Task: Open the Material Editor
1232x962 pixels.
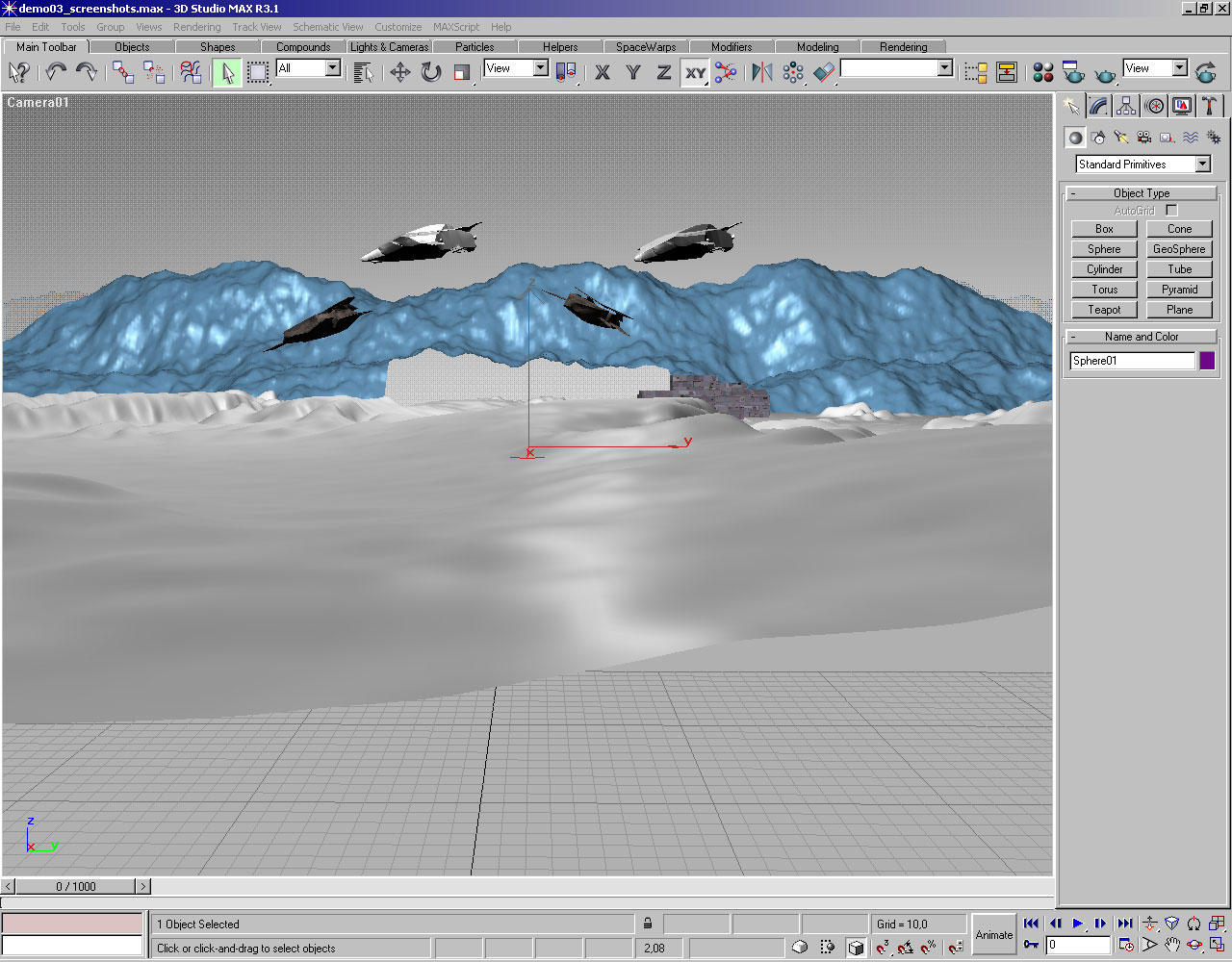Action: (x=1042, y=72)
